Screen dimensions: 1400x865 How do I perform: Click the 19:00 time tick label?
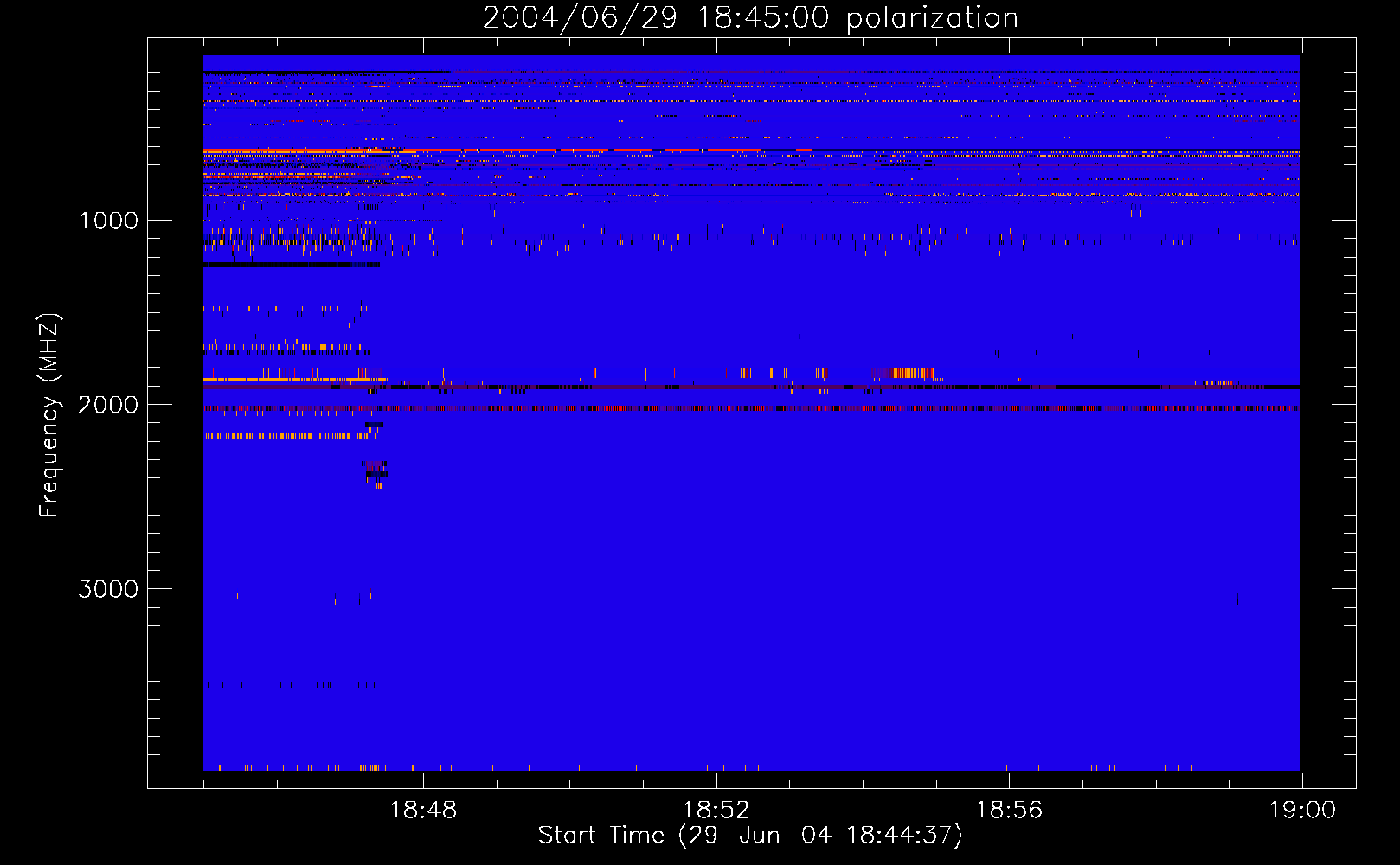pos(1302,811)
